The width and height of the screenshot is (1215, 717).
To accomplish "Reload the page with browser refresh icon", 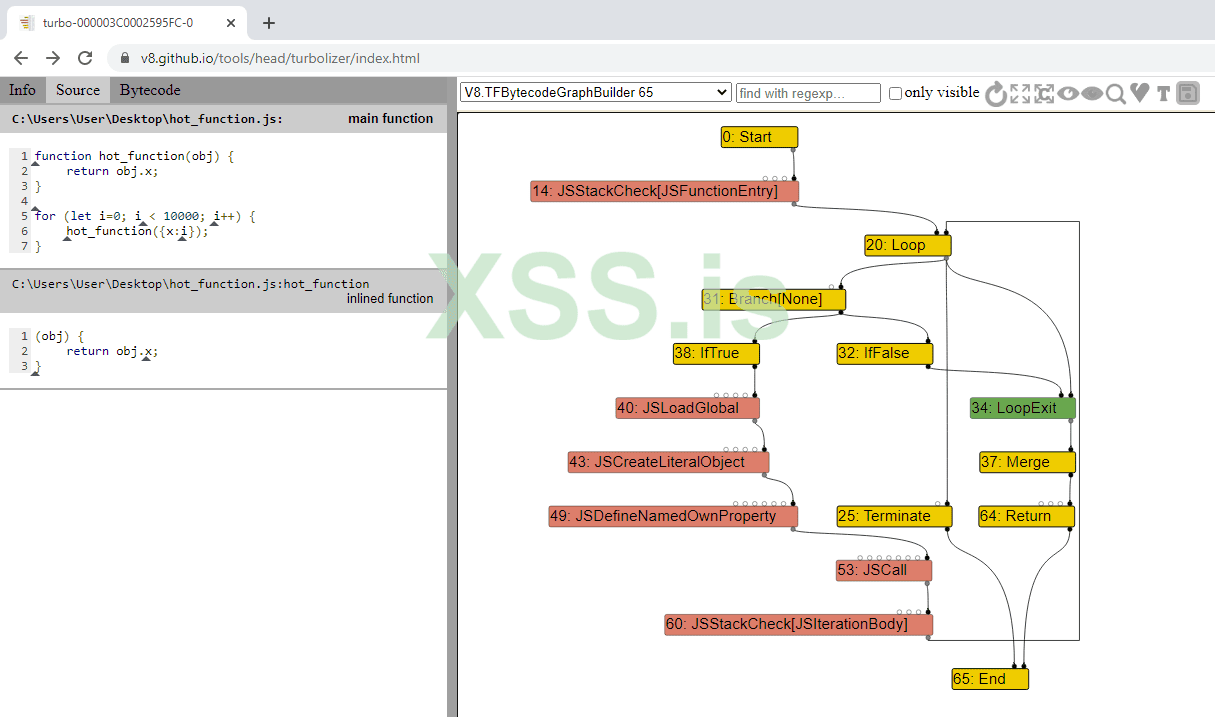I will [x=85, y=58].
